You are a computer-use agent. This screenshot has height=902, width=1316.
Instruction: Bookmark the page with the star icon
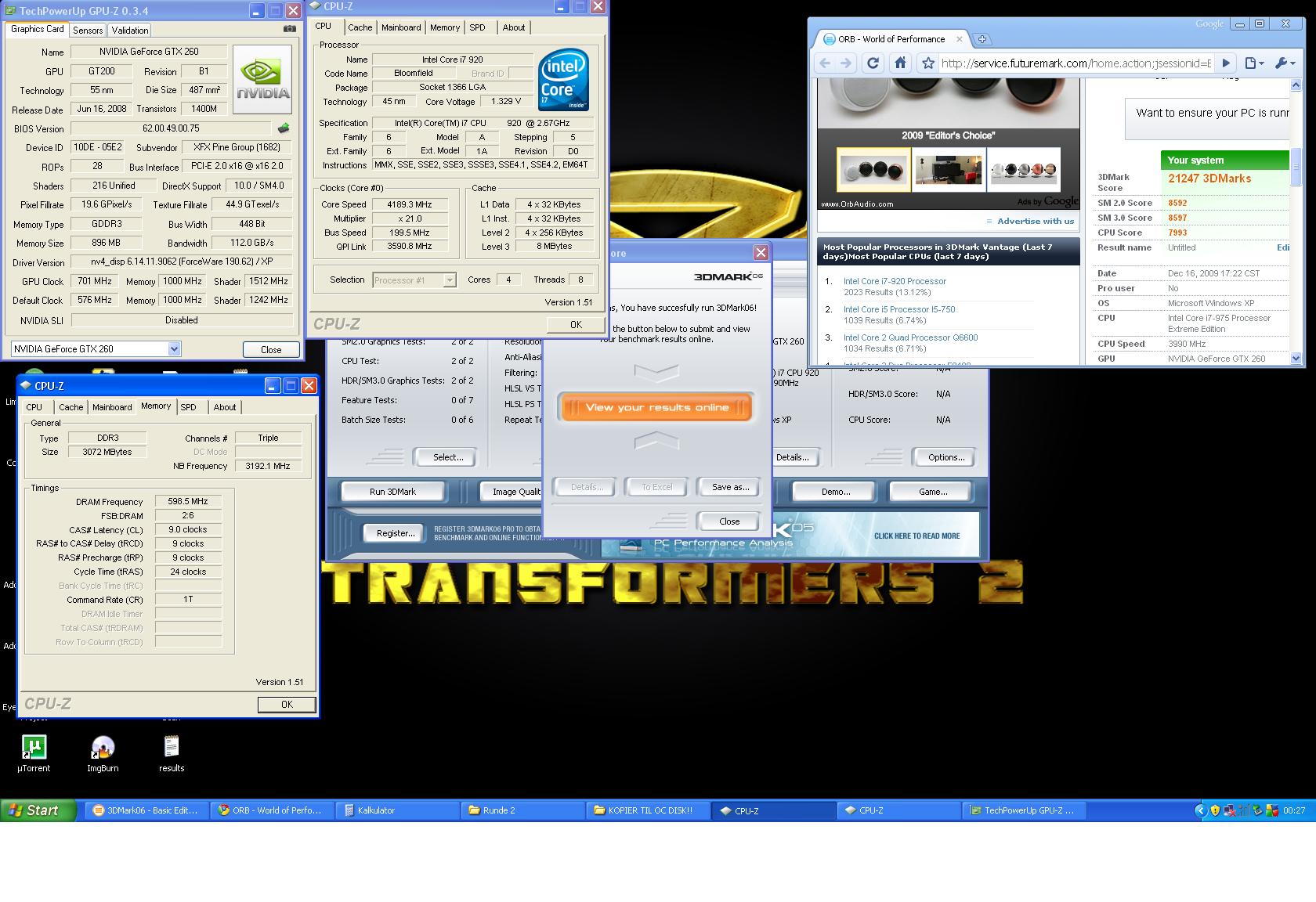click(x=928, y=63)
